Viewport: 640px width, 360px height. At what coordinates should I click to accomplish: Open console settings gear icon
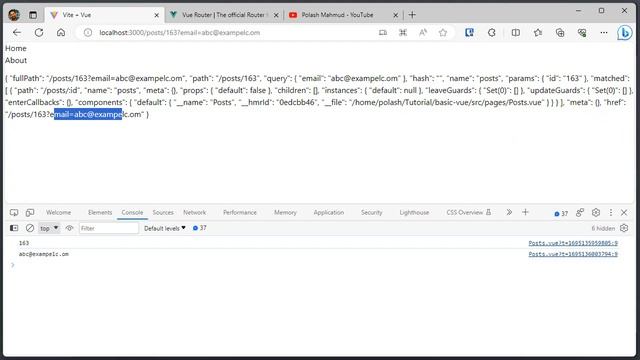(x=624, y=228)
